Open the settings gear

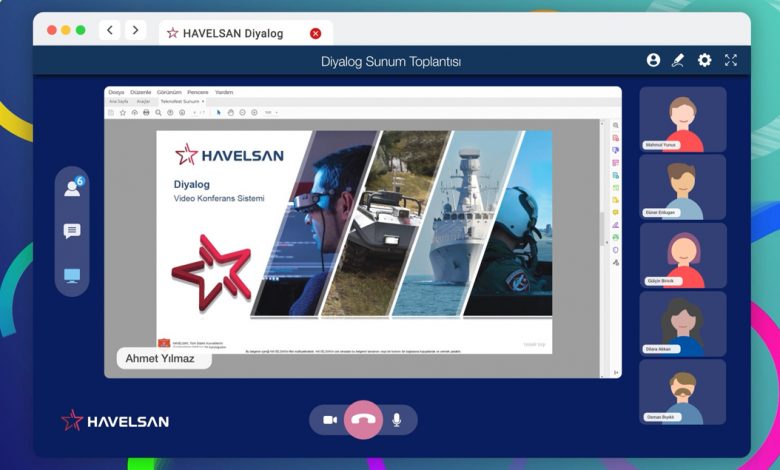pos(704,60)
